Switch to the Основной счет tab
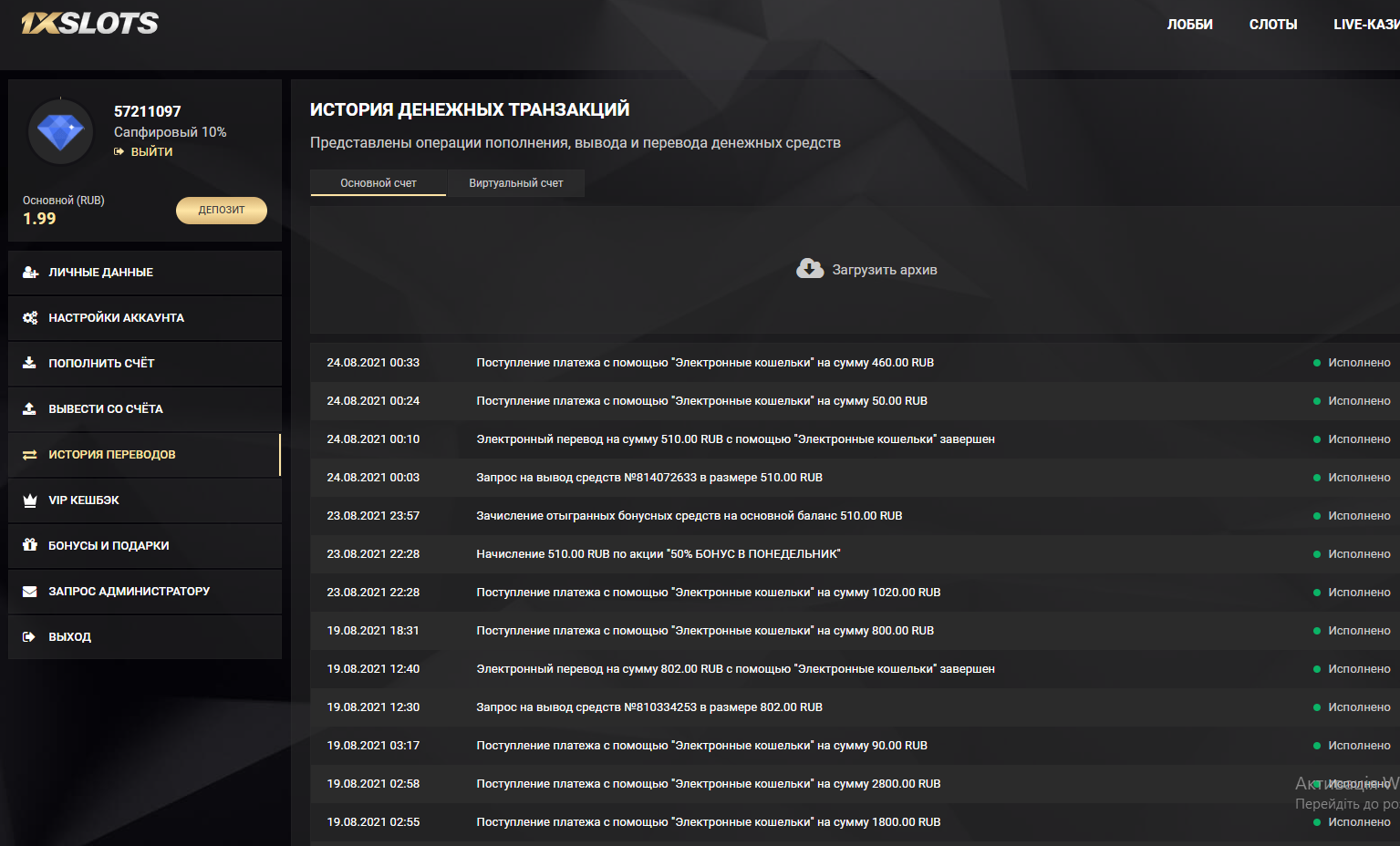Viewport: 1400px width, 846px height. 378,183
